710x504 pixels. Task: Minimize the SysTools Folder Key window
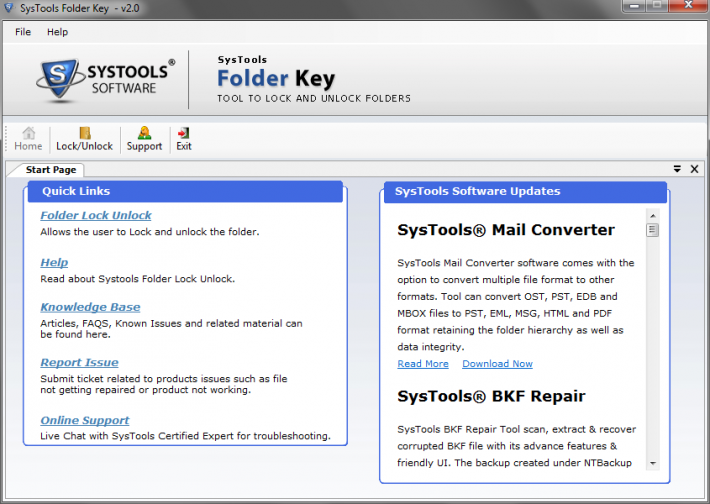pos(634,6)
